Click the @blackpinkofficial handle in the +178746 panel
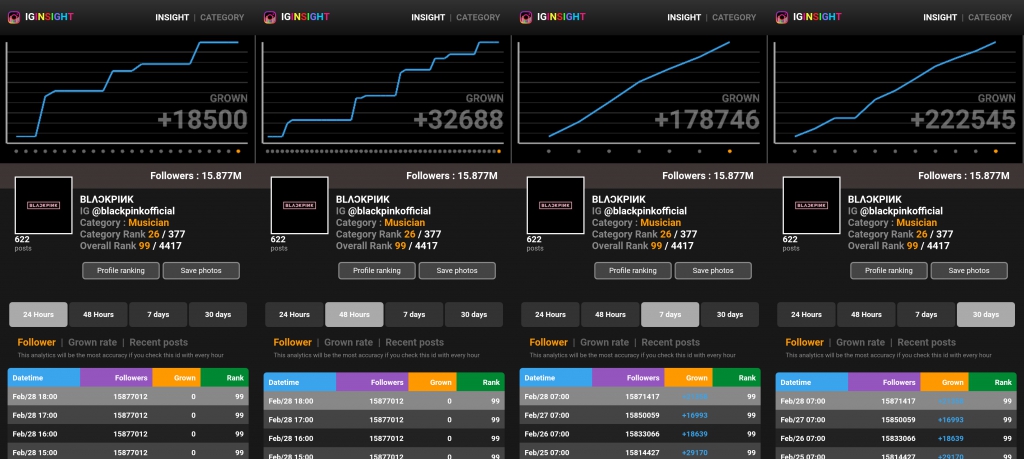Image resolution: width=1024 pixels, height=459 pixels. tap(645, 211)
